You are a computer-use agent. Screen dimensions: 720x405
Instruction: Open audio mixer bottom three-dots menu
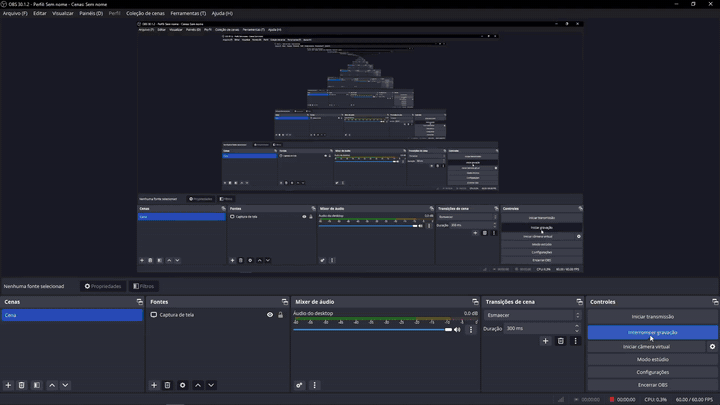coord(315,385)
